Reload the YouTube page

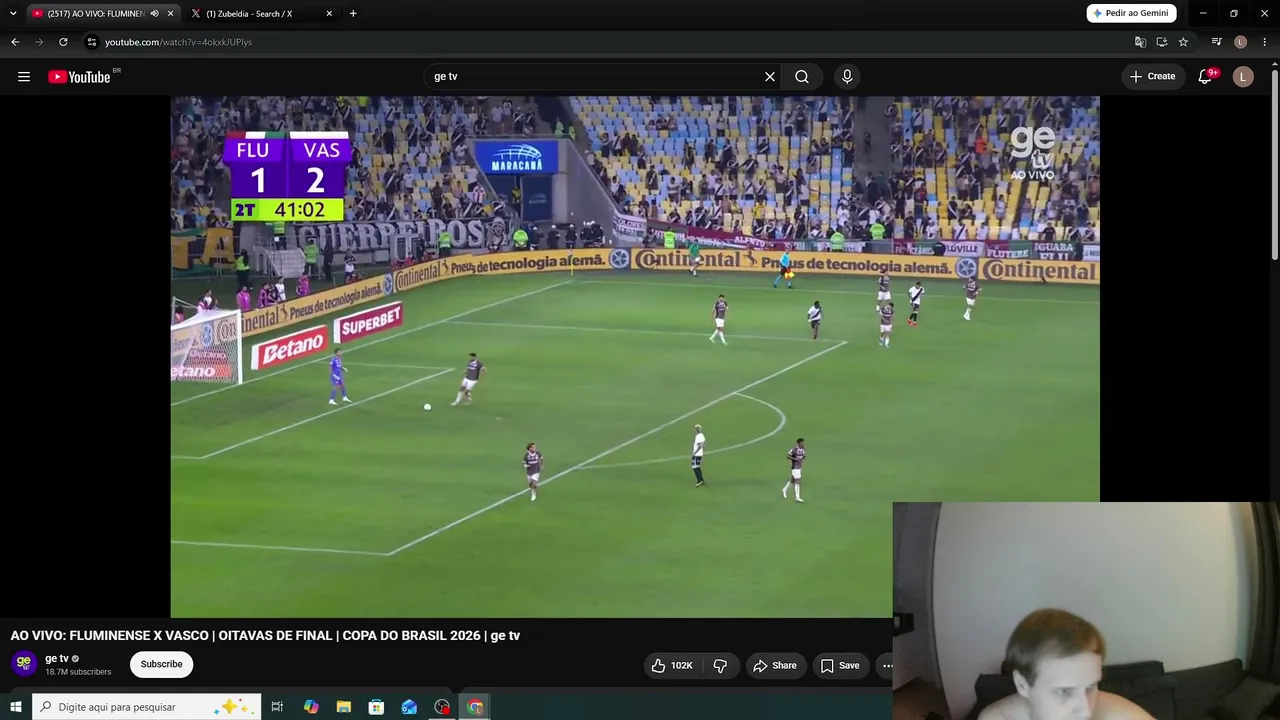(63, 42)
